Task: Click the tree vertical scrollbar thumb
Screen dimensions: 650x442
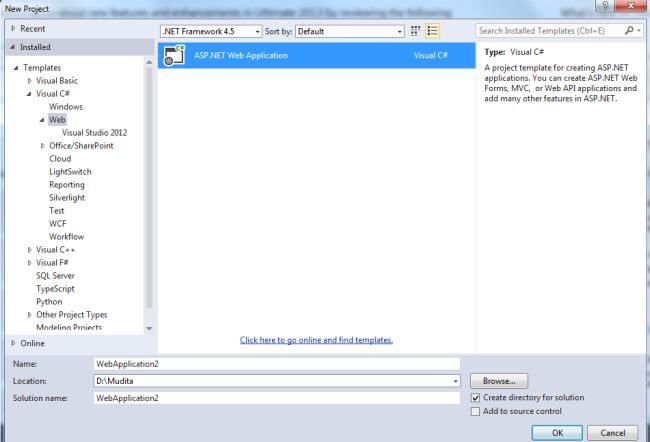Action: (x=149, y=188)
